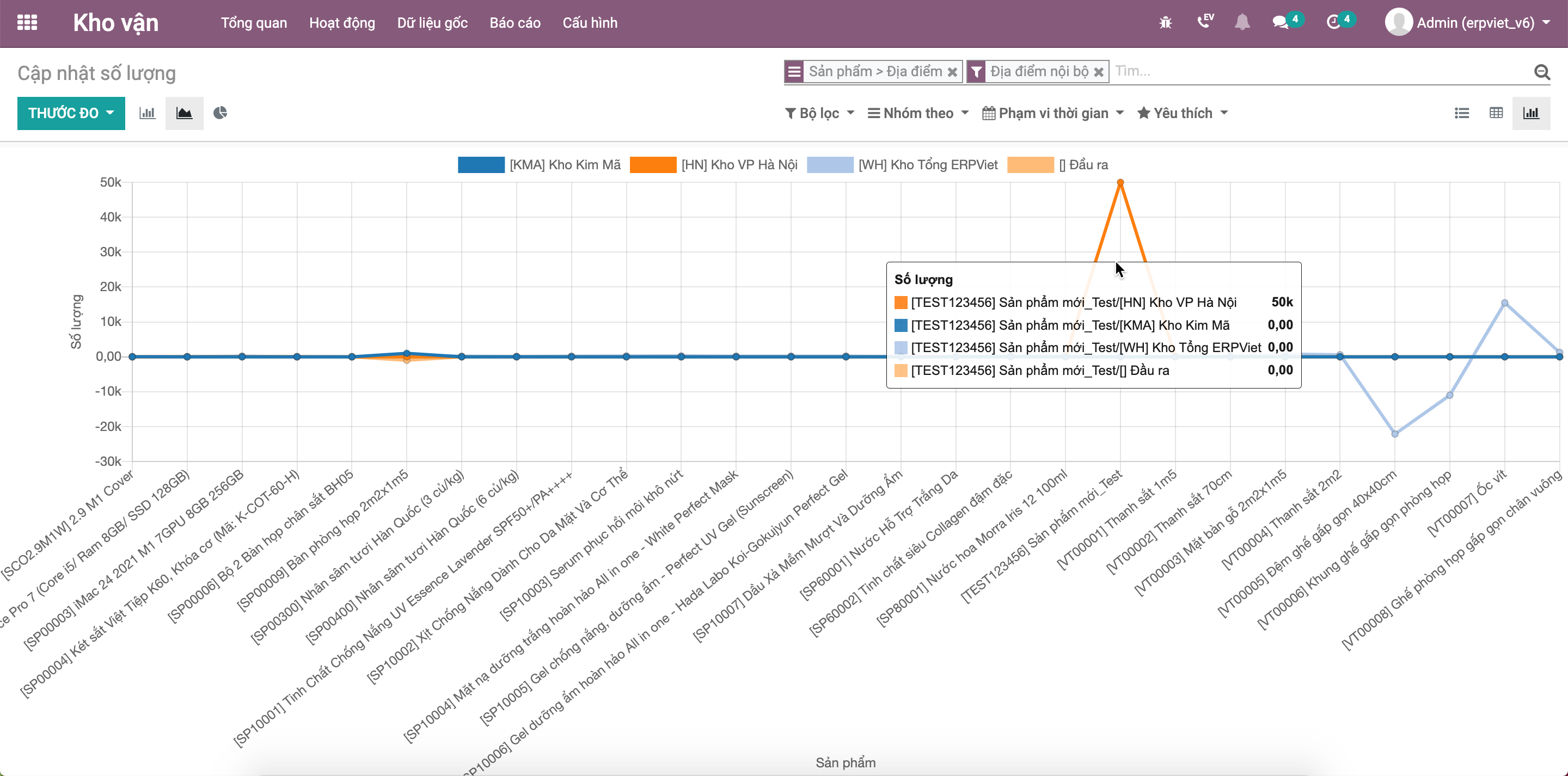Open the THƯỚC ĐO measures dropdown
This screenshot has width=1568, height=776.
point(71,113)
